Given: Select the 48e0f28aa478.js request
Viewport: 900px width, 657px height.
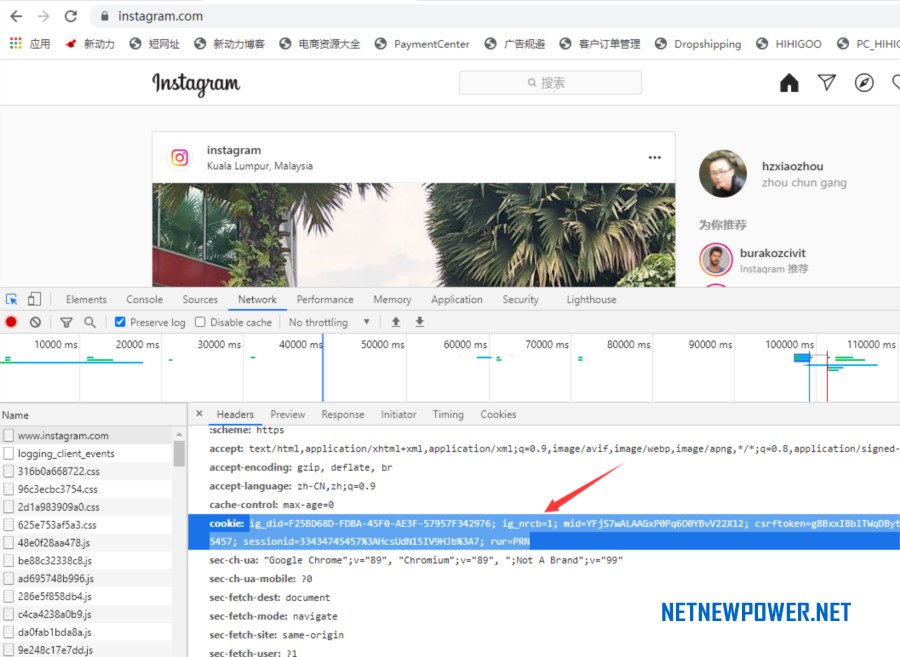Looking at the screenshot, I should click(86, 543).
